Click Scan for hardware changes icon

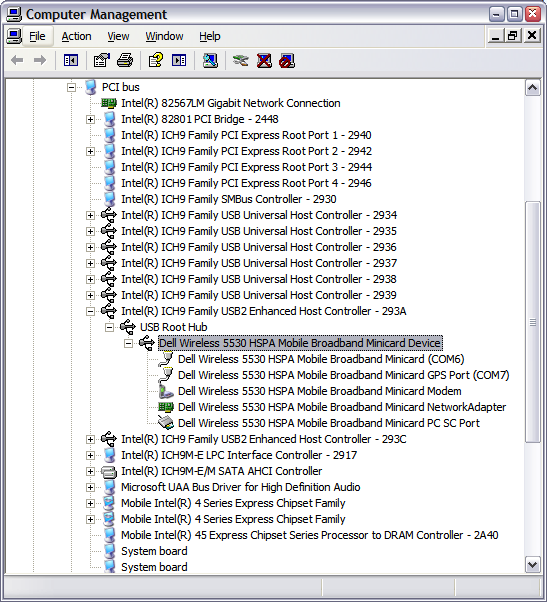click(x=210, y=60)
